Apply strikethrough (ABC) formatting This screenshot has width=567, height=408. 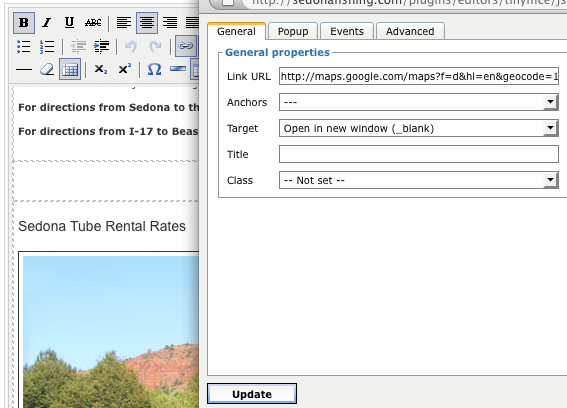point(93,23)
